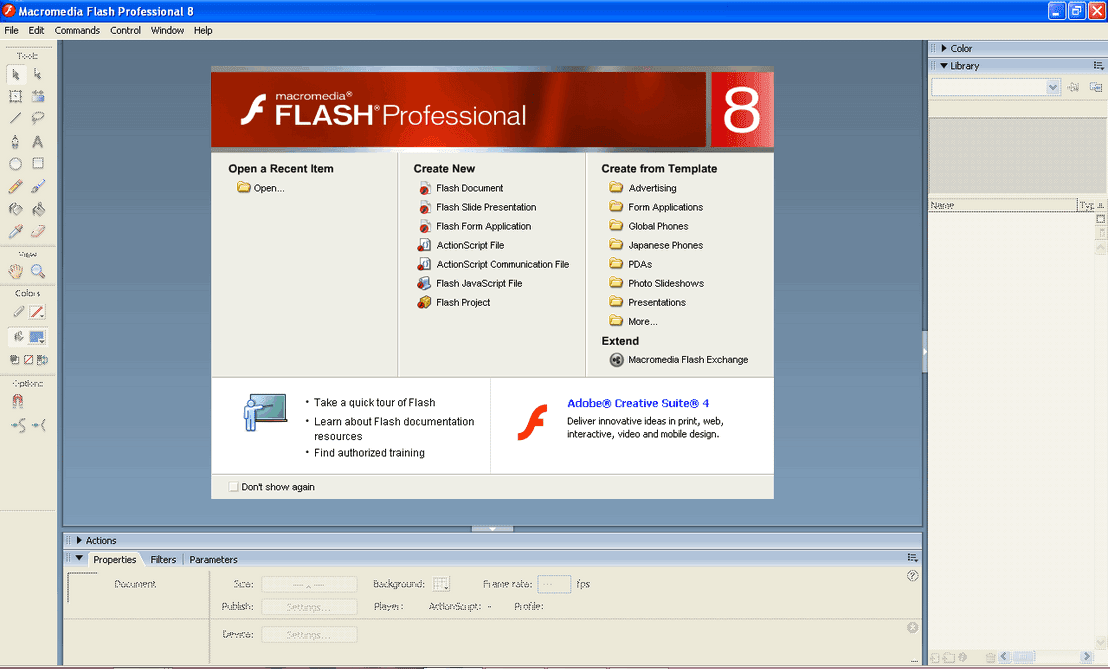This screenshot has height=669, width=1110.
Task: Collapse the Properties panel triangle
Action: 79,559
